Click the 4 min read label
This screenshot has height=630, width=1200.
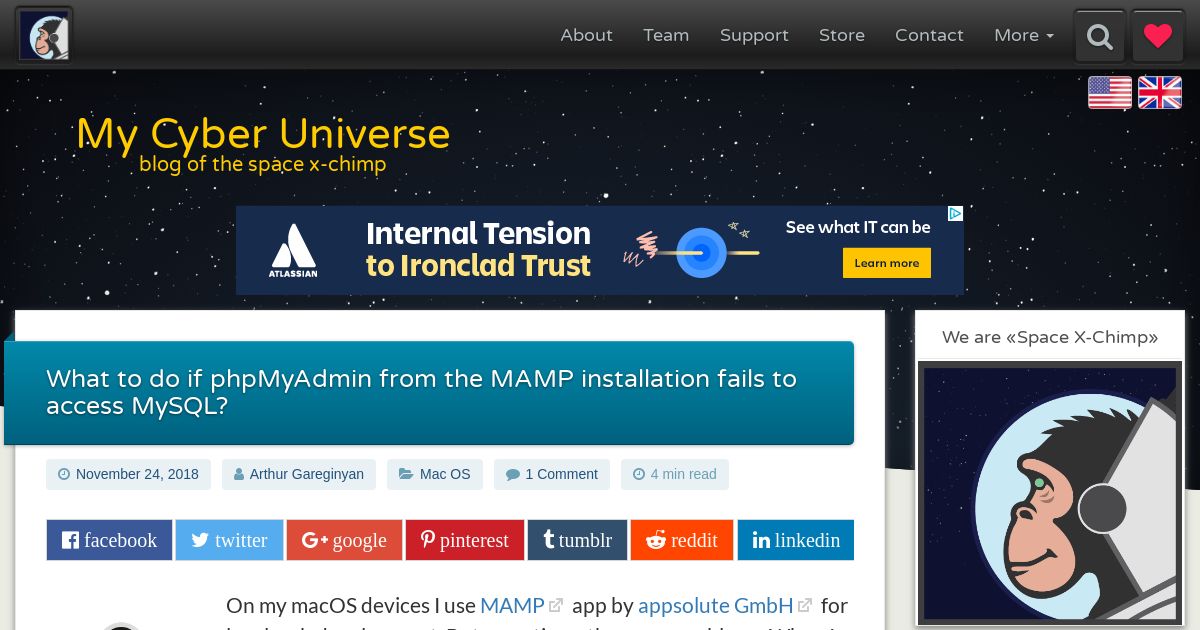[x=675, y=474]
